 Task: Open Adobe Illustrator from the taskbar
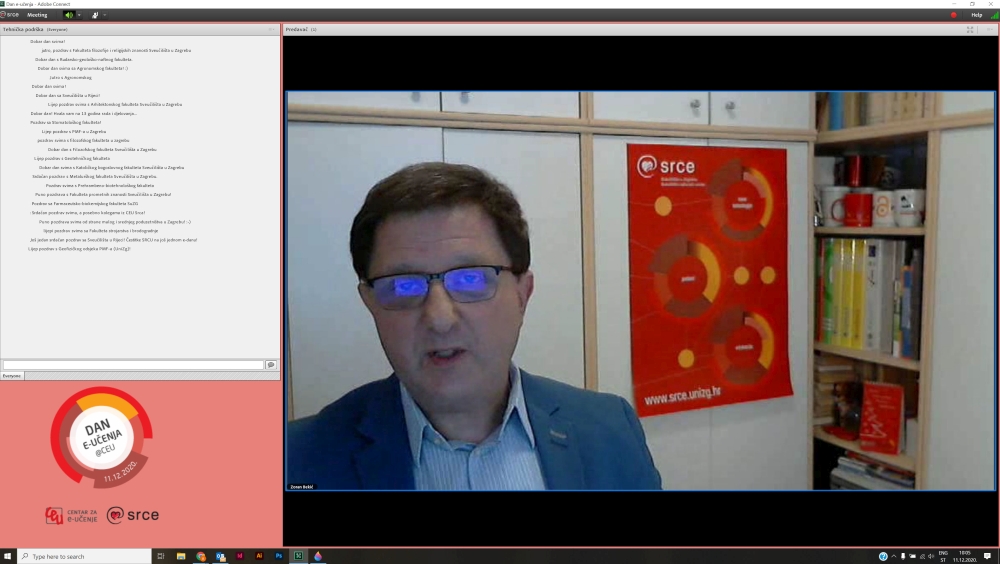259,556
